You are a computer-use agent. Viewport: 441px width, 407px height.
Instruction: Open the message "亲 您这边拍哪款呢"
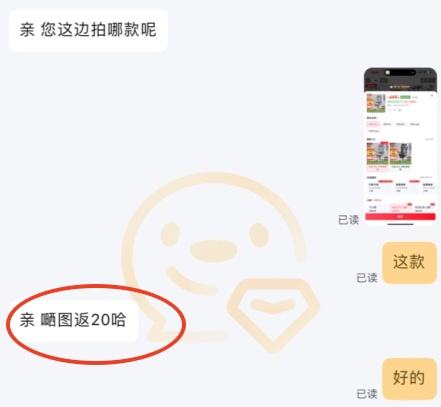point(88,30)
